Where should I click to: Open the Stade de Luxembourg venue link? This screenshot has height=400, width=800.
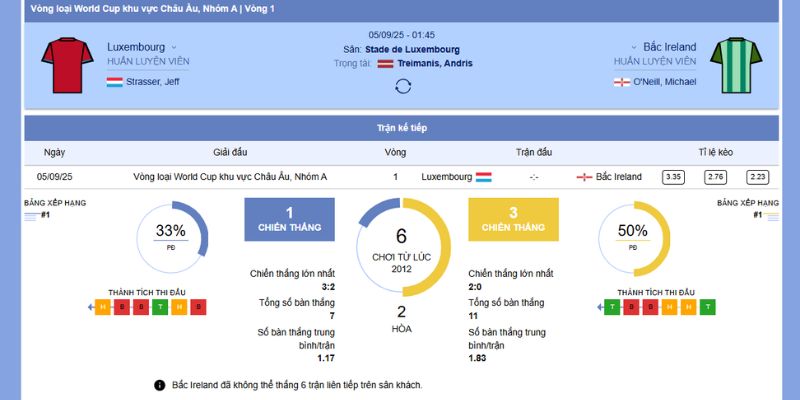click(415, 49)
